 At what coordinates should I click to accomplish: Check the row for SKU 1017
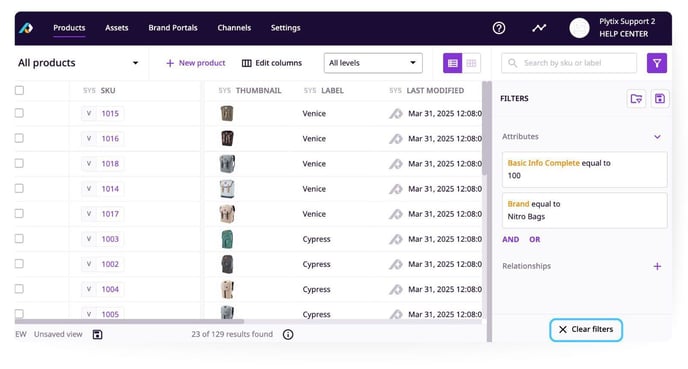point(19,214)
